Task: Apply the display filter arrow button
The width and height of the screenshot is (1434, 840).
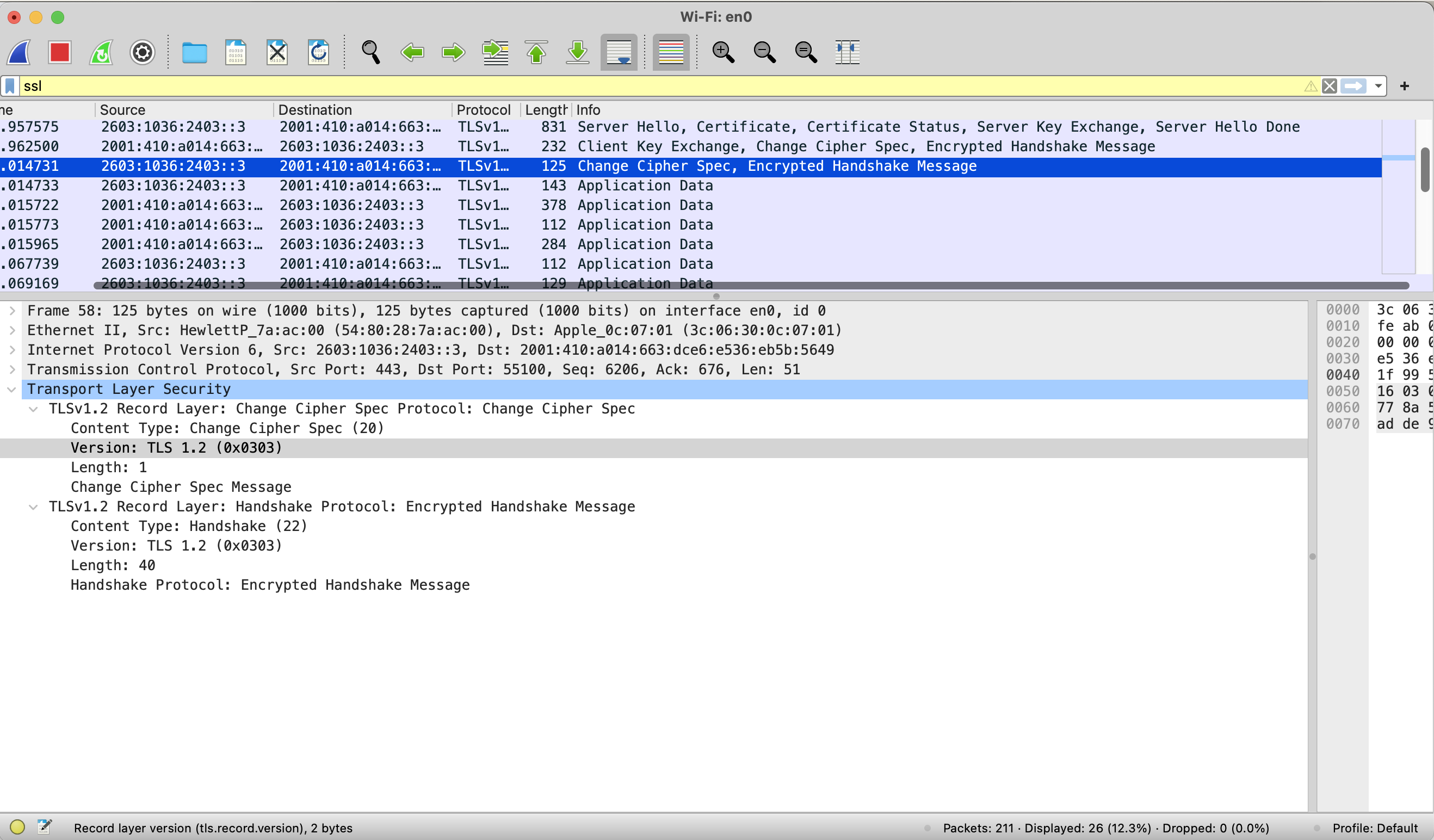Action: click(x=1352, y=86)
